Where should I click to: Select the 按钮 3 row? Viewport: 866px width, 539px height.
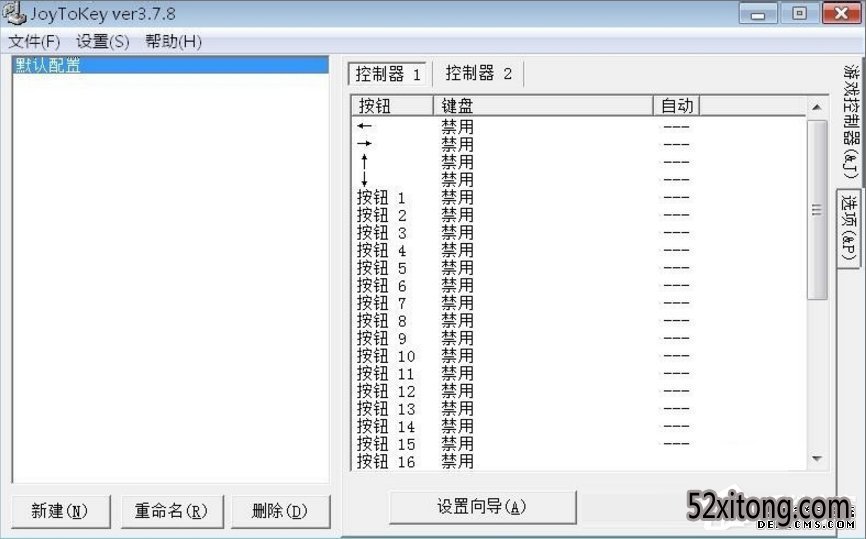tap(579, 232)
